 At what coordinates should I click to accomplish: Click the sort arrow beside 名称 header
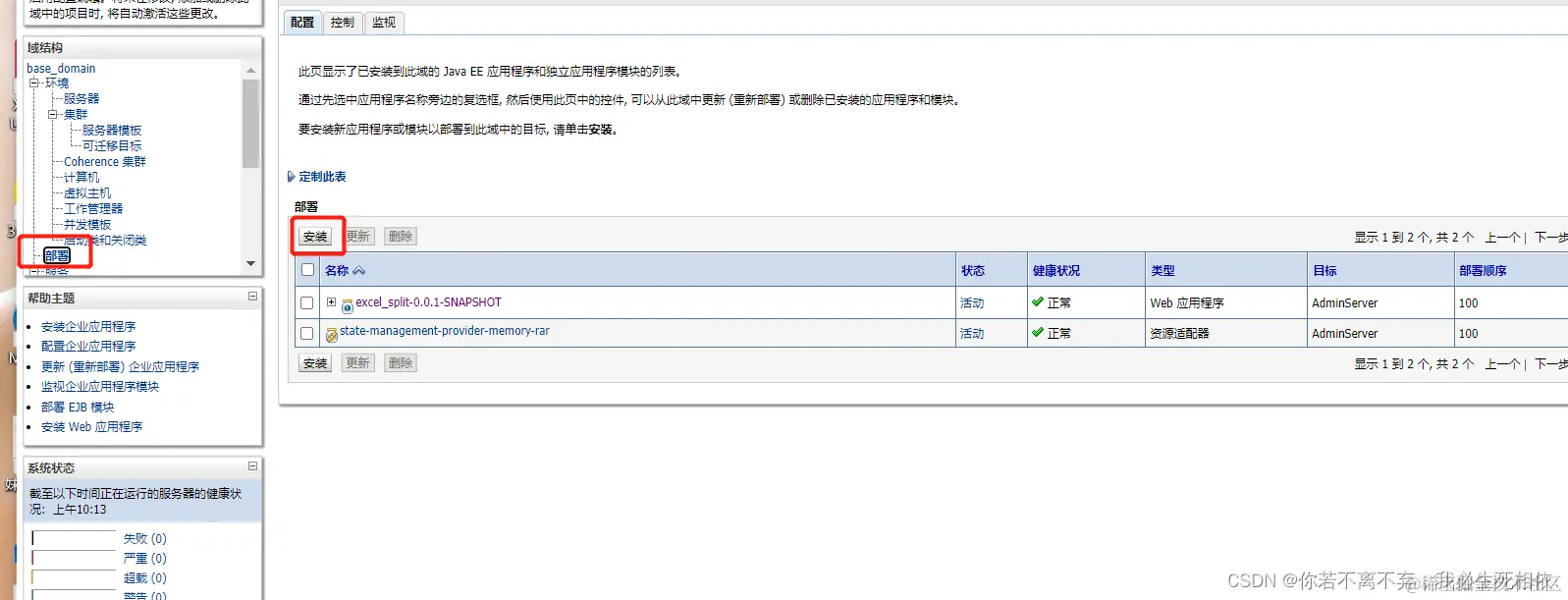(x=358, y=271)
